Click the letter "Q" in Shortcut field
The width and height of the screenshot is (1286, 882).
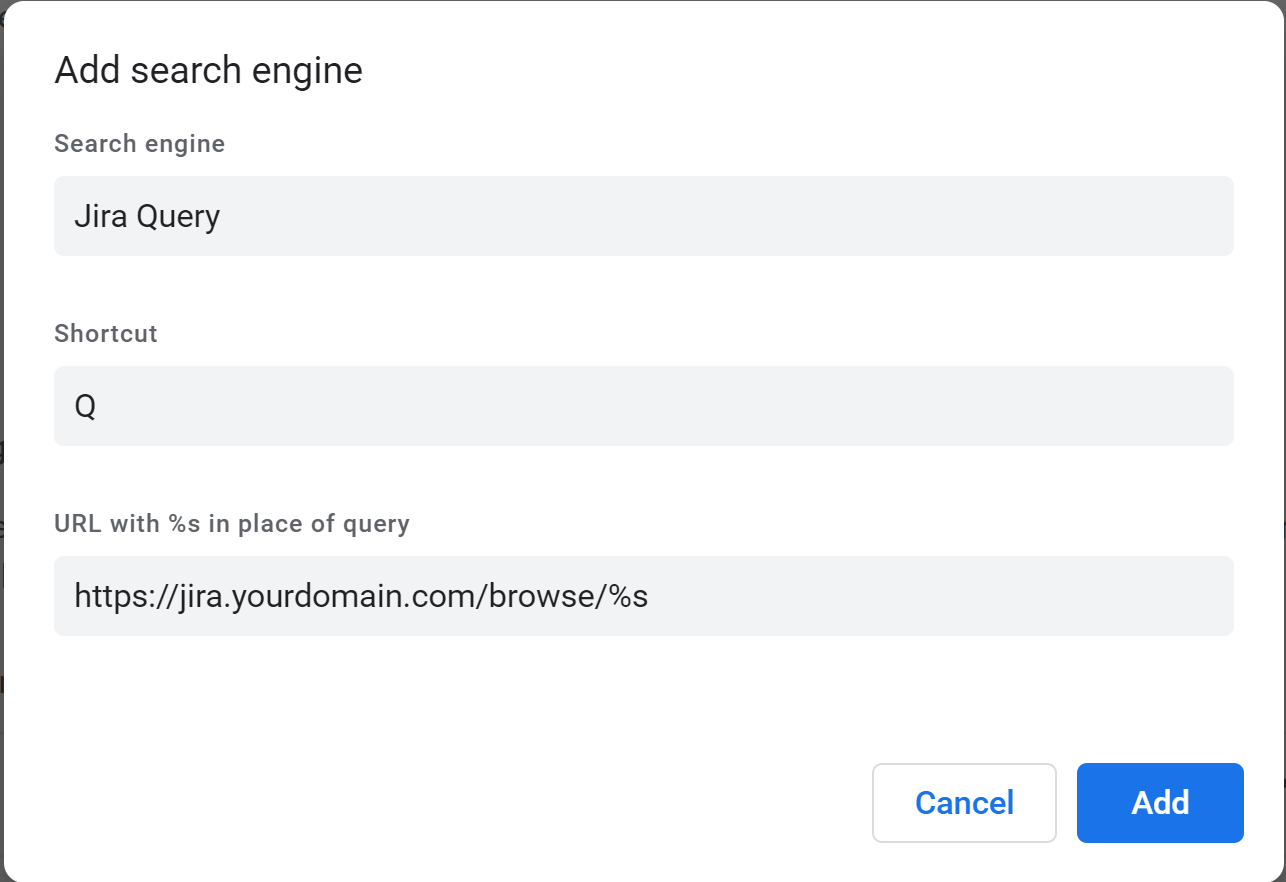[x=86, y=406]
